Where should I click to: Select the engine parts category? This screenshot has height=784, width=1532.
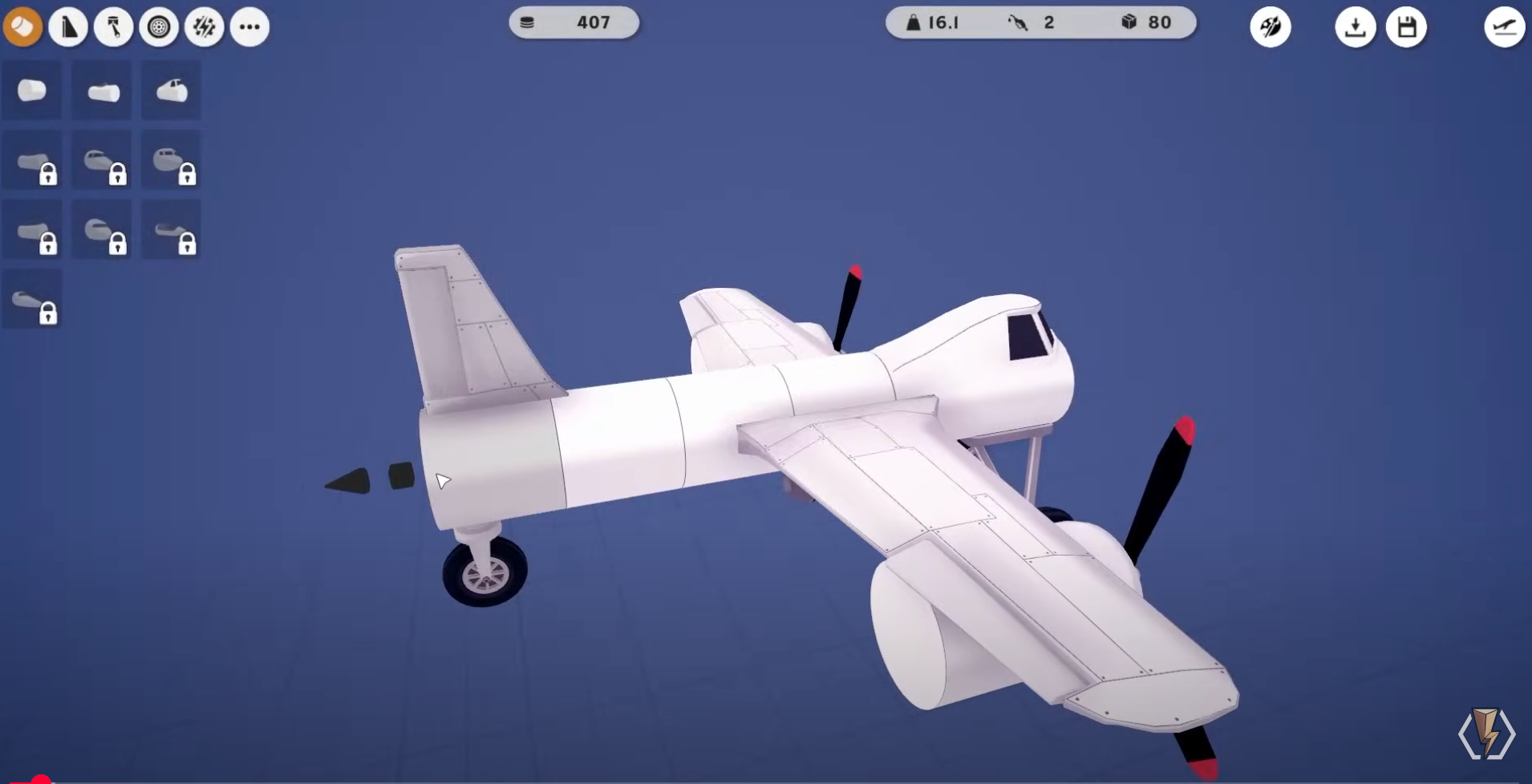pos(114,26)
